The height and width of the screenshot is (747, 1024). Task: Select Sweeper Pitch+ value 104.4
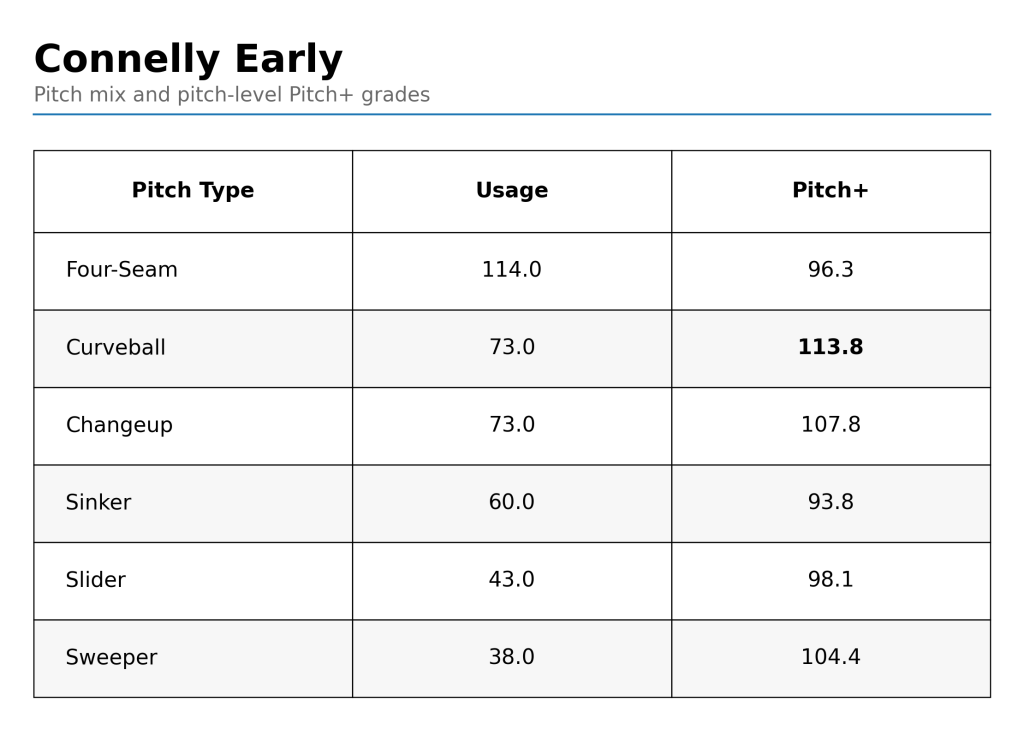830,658
